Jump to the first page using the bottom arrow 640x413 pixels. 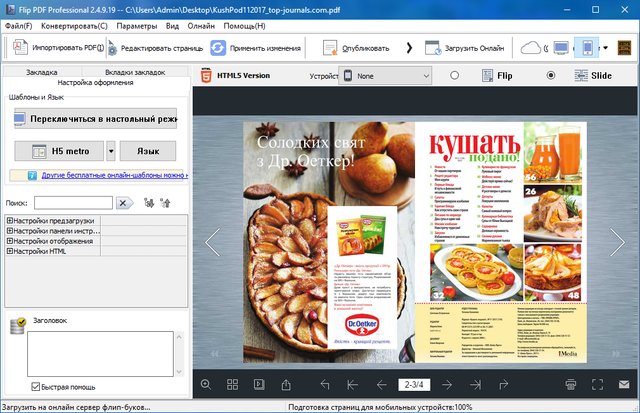[353, 384]
